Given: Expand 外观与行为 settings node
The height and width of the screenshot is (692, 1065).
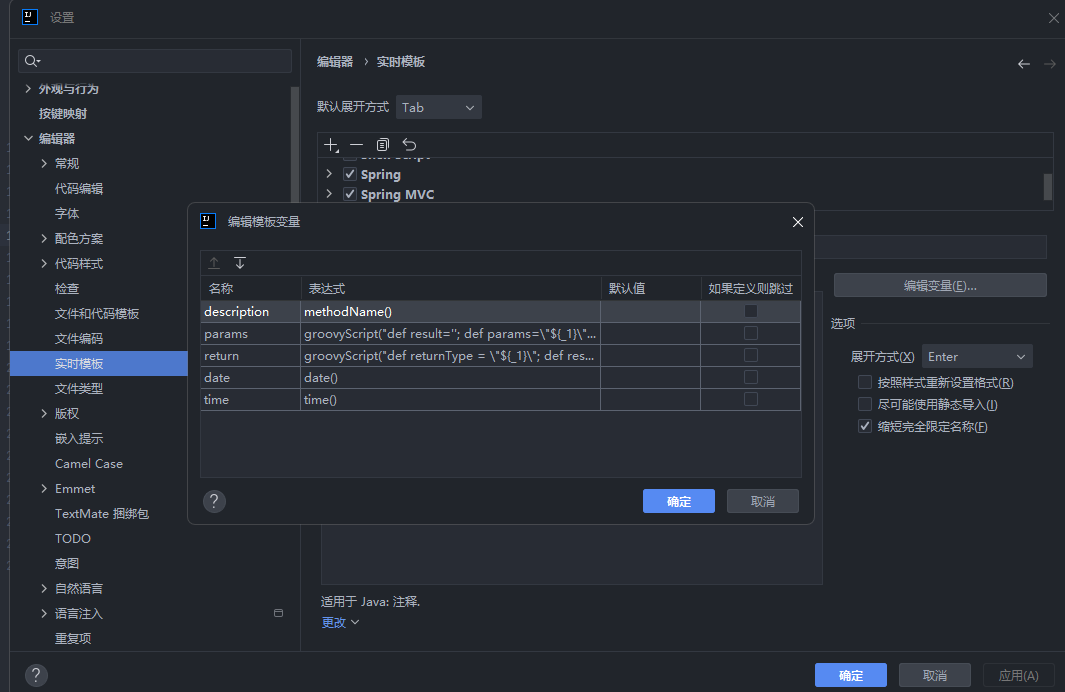Looking at the screenshot, I should [x=28, y=88].
